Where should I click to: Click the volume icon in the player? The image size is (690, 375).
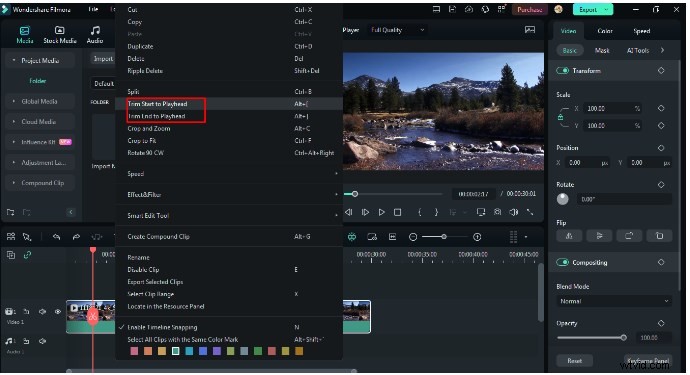(514, 212)
